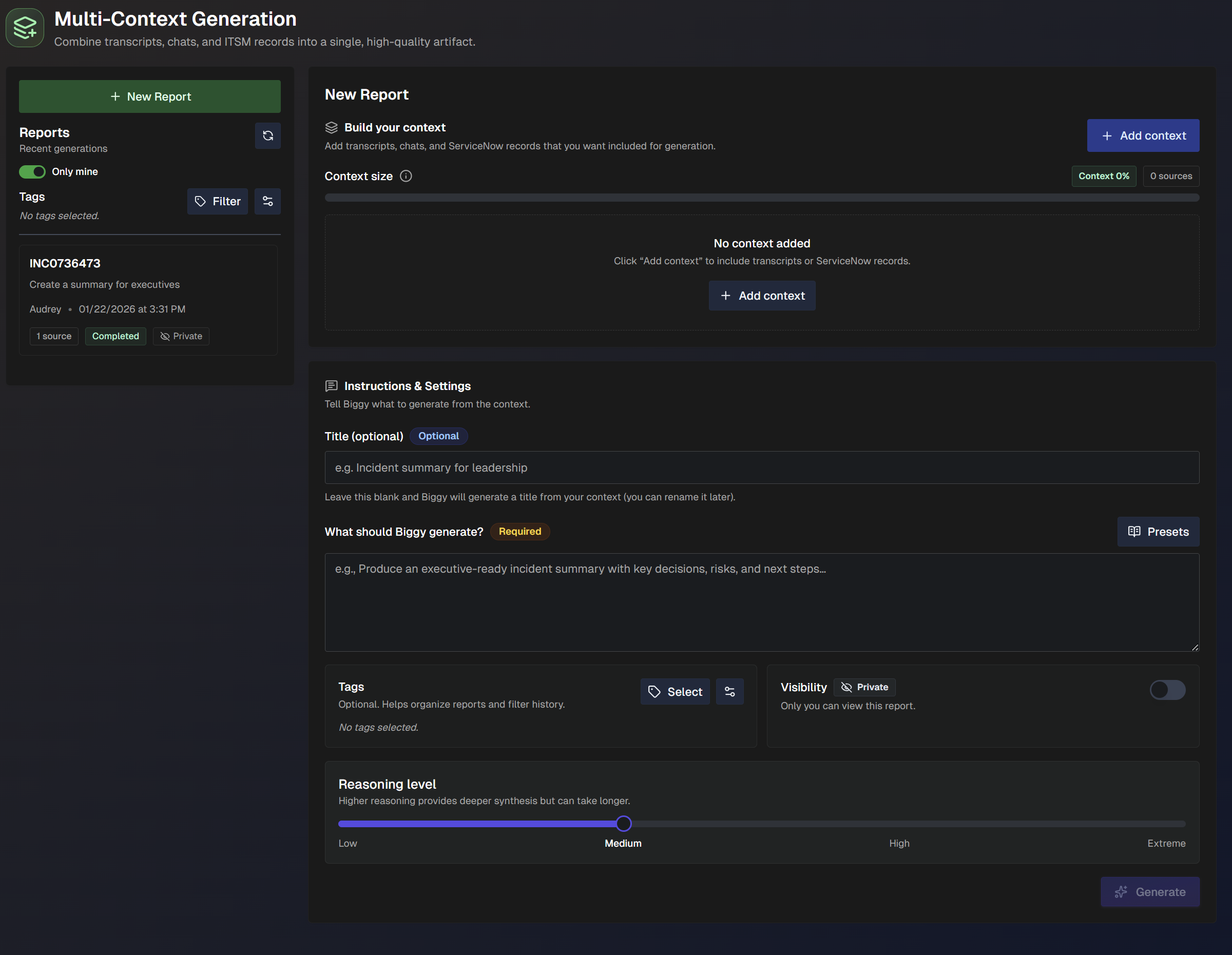Screen dimensions: 1232x955
Task: Open the tag settings icon next to Filter
Action: coord(267,201)
